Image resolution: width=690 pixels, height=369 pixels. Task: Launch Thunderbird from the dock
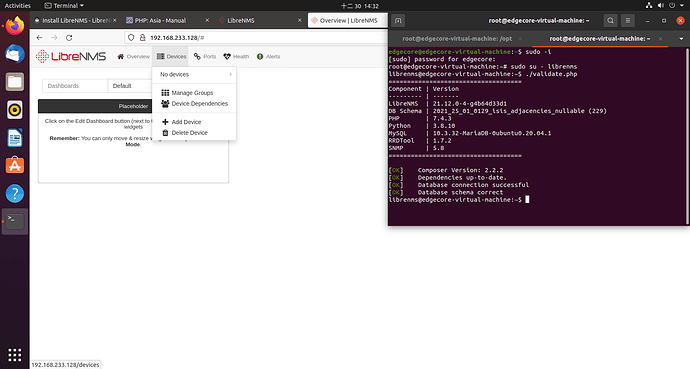click(15, 54)
